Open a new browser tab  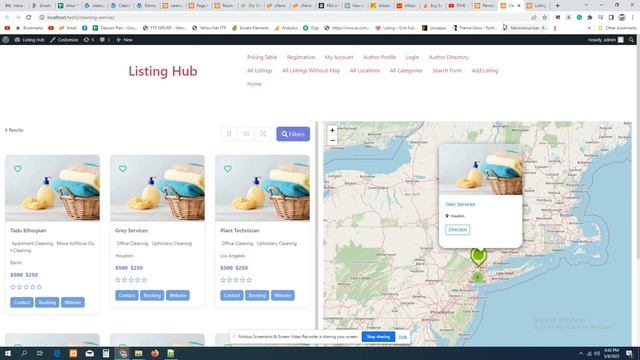557,6
